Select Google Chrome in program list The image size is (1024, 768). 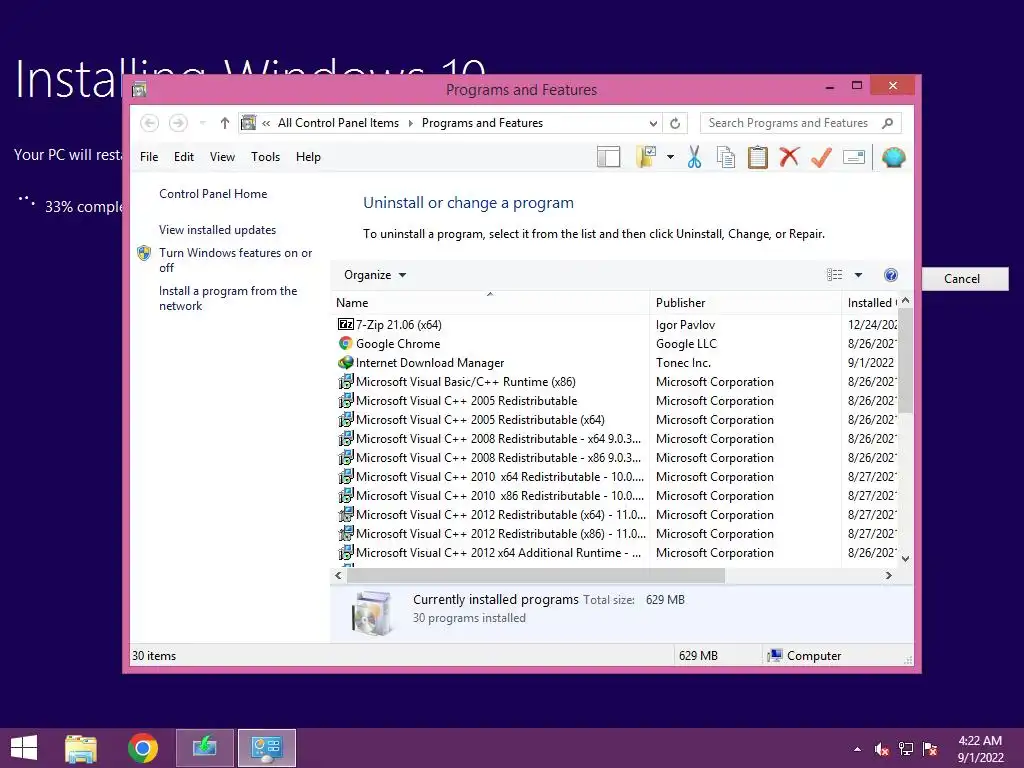(x=398, y=344)
